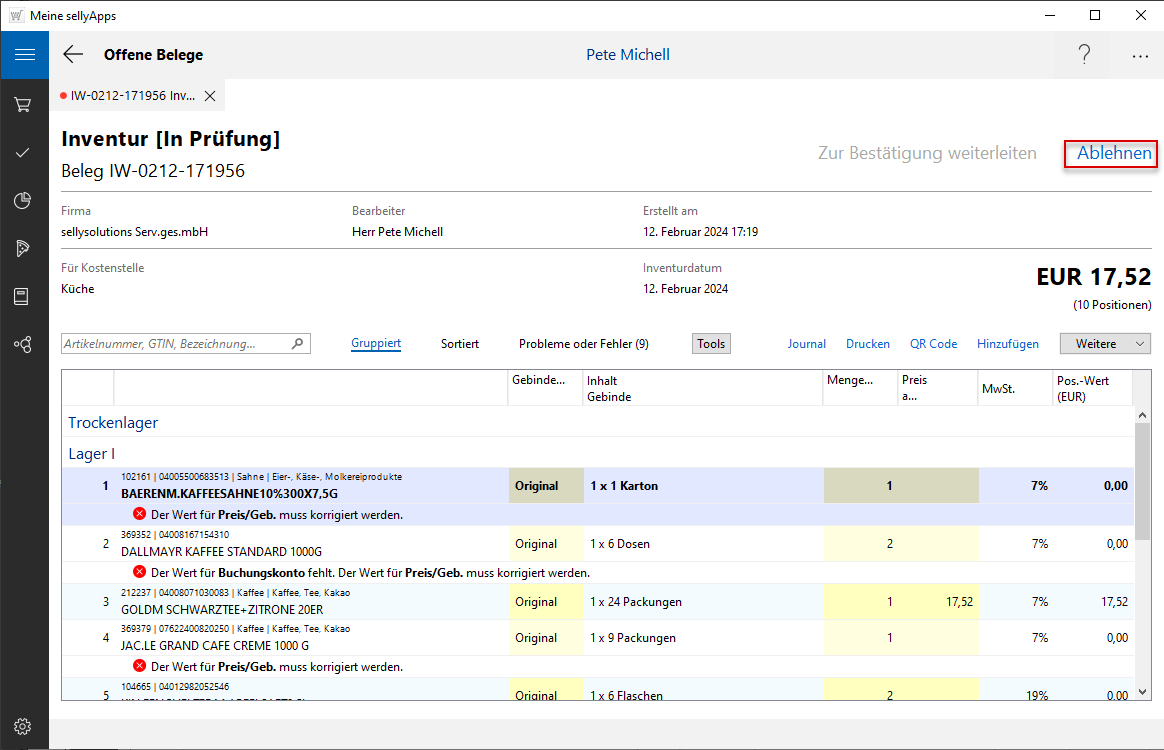Click the checkmark approvals sidebar icon
This screenshot has width=1164, height=750.
click(23, 152)
